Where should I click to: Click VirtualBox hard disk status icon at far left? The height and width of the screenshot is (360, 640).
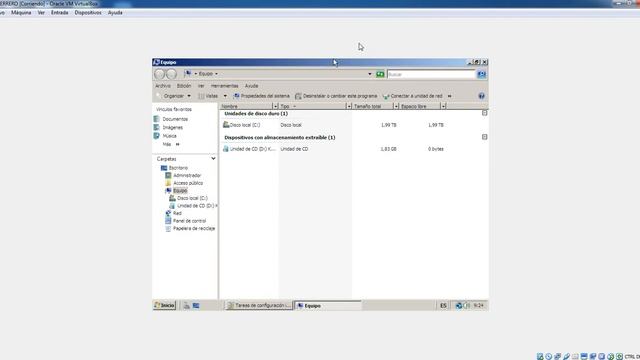click(x=540, y=356)
